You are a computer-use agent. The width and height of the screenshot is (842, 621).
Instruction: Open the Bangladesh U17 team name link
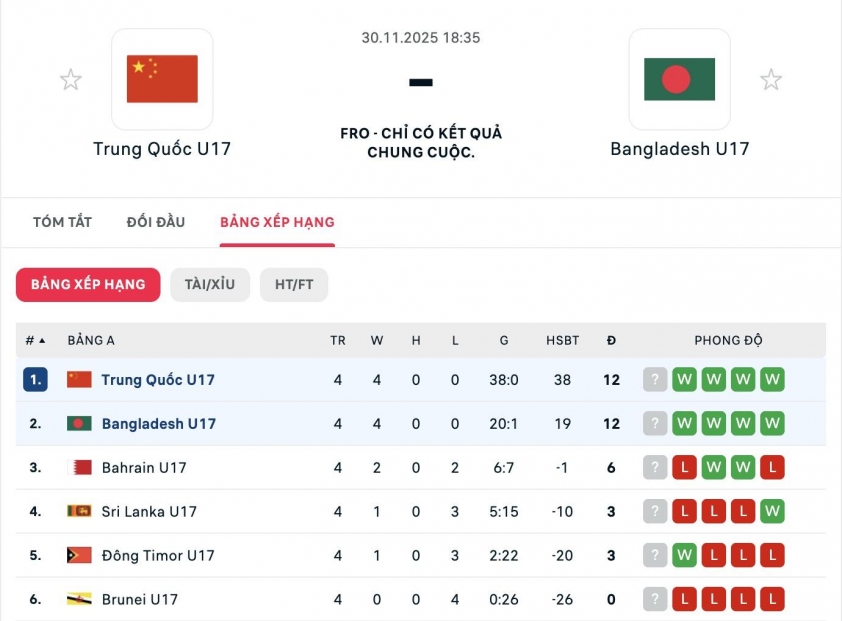158,423
